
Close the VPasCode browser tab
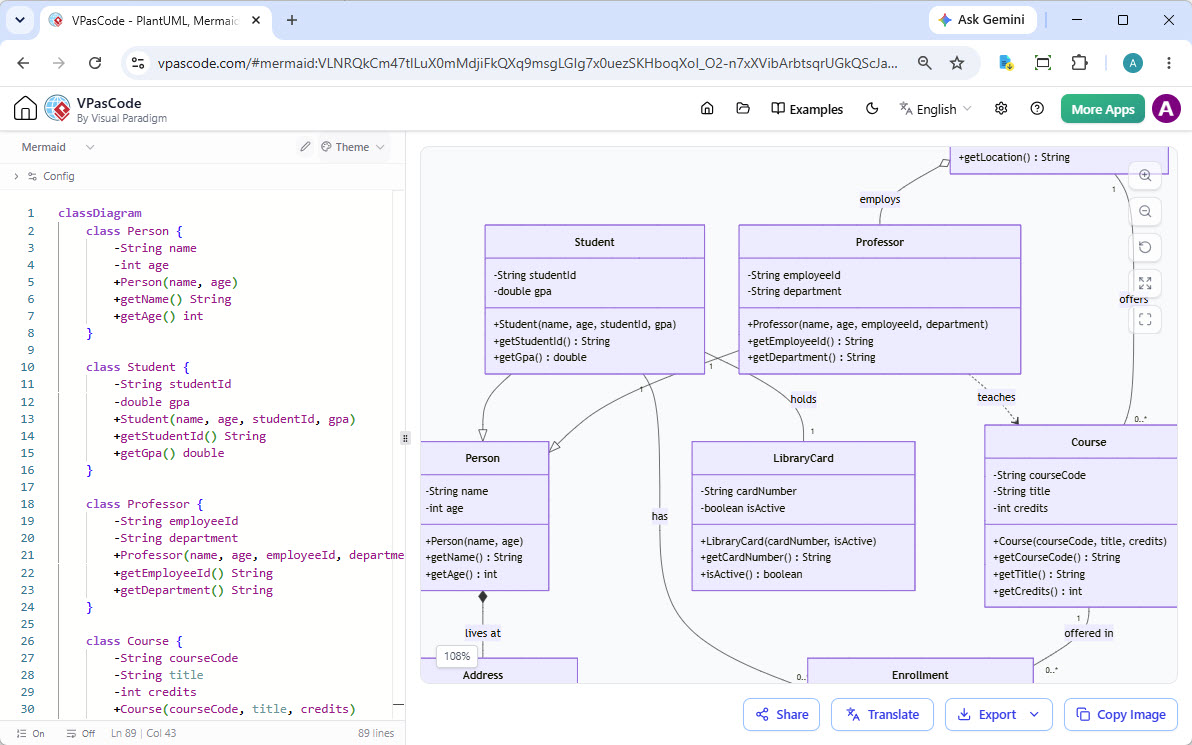click(x=256, y=21)
